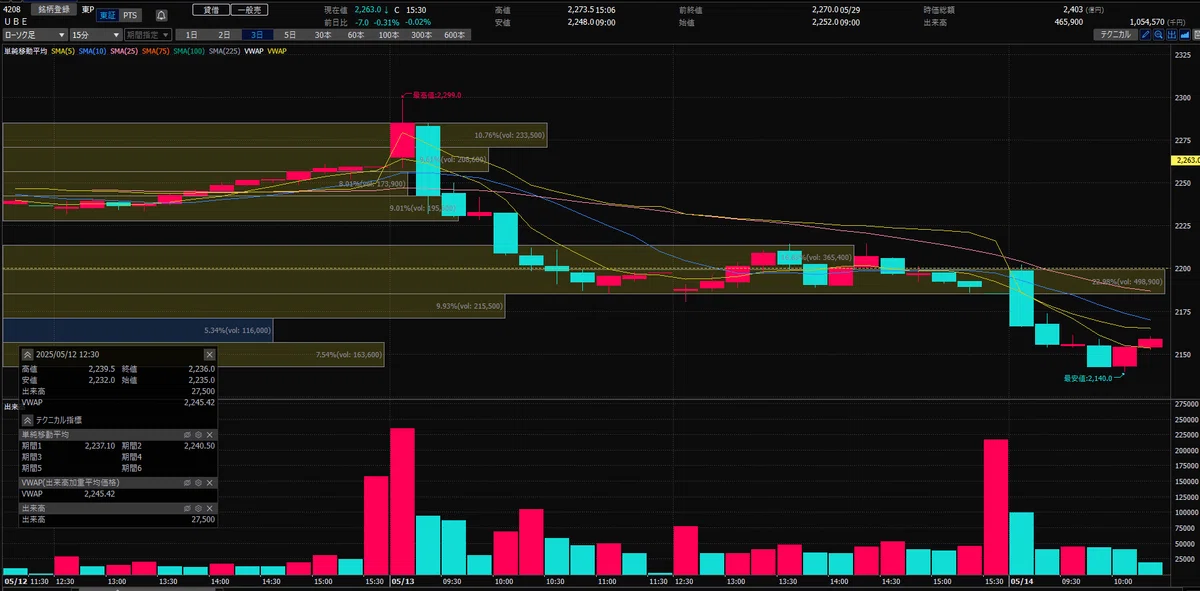Collapse the テクニカル指標 section
The image size is (1200, 591).
(x=27, y=420)
